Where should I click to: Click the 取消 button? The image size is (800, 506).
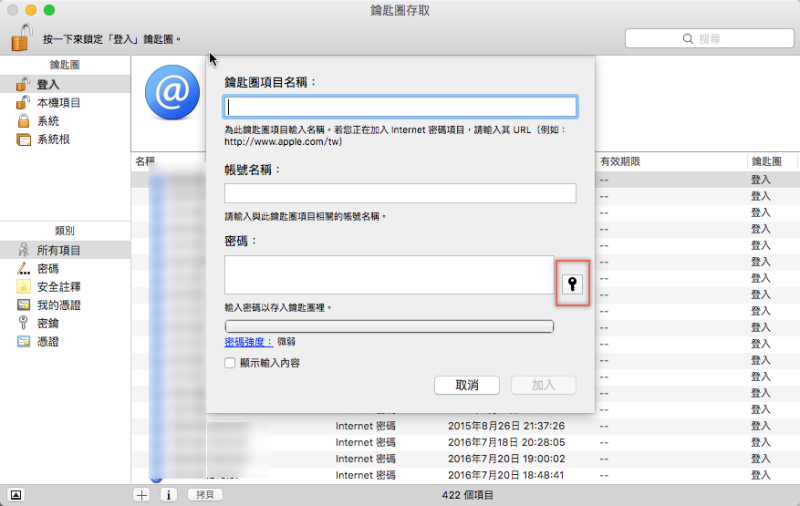[467, 385]
